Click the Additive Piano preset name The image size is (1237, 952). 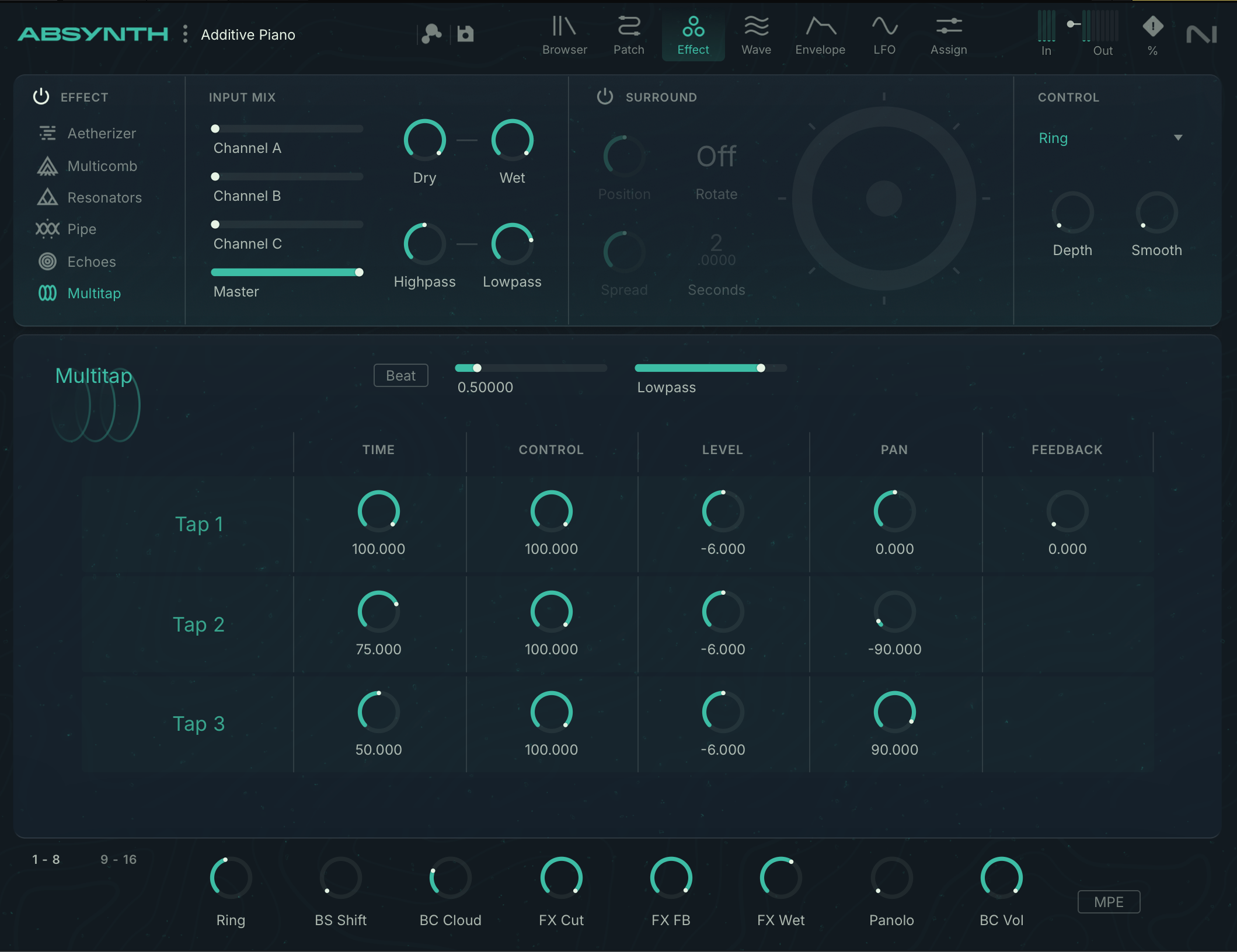[x=248, y=35]
